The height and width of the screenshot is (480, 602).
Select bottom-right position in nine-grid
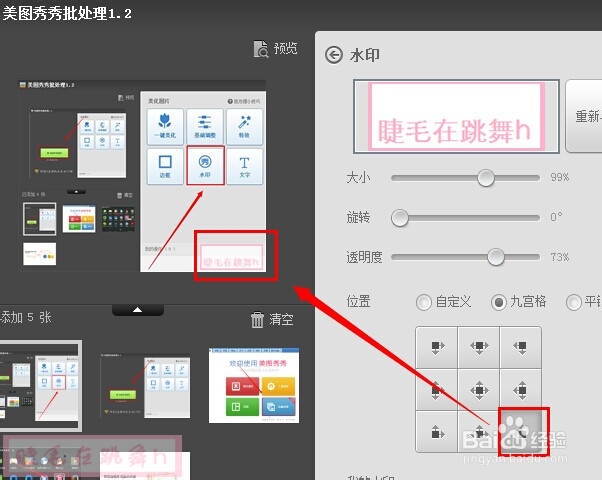coord(523,432)
